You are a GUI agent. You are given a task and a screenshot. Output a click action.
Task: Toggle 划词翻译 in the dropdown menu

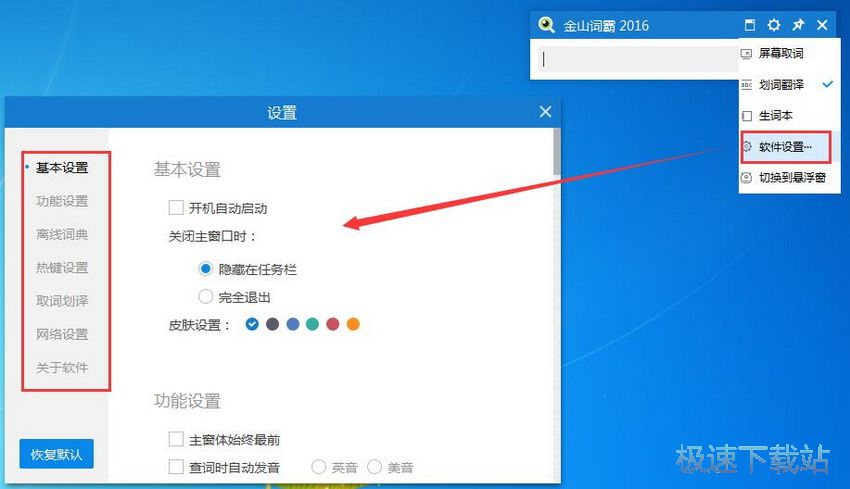789,85
